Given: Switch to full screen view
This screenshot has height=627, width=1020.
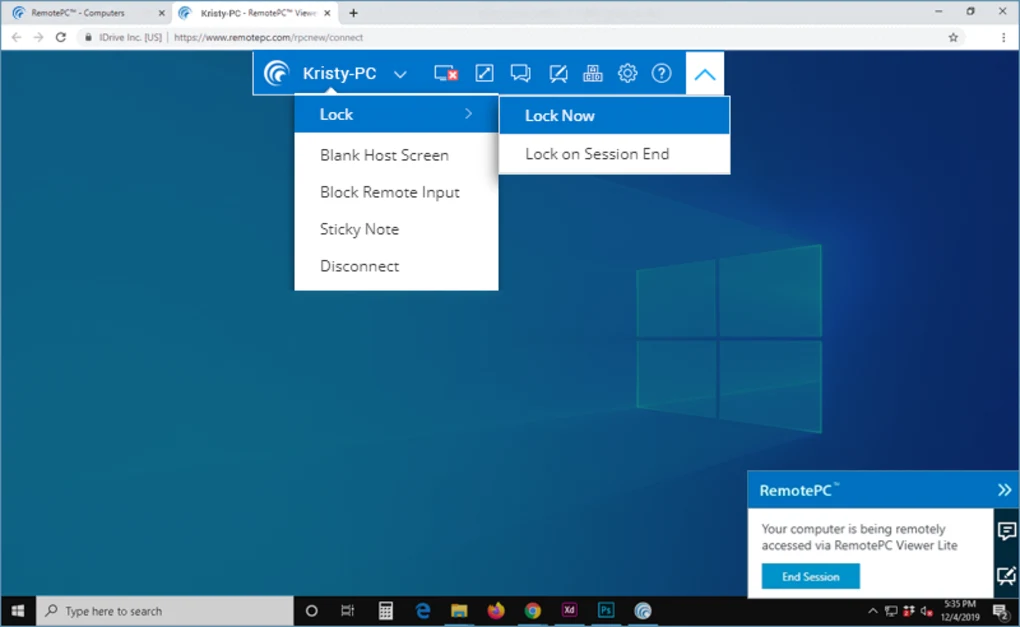Looking at the screenshot, I should (x=484, y=72).
